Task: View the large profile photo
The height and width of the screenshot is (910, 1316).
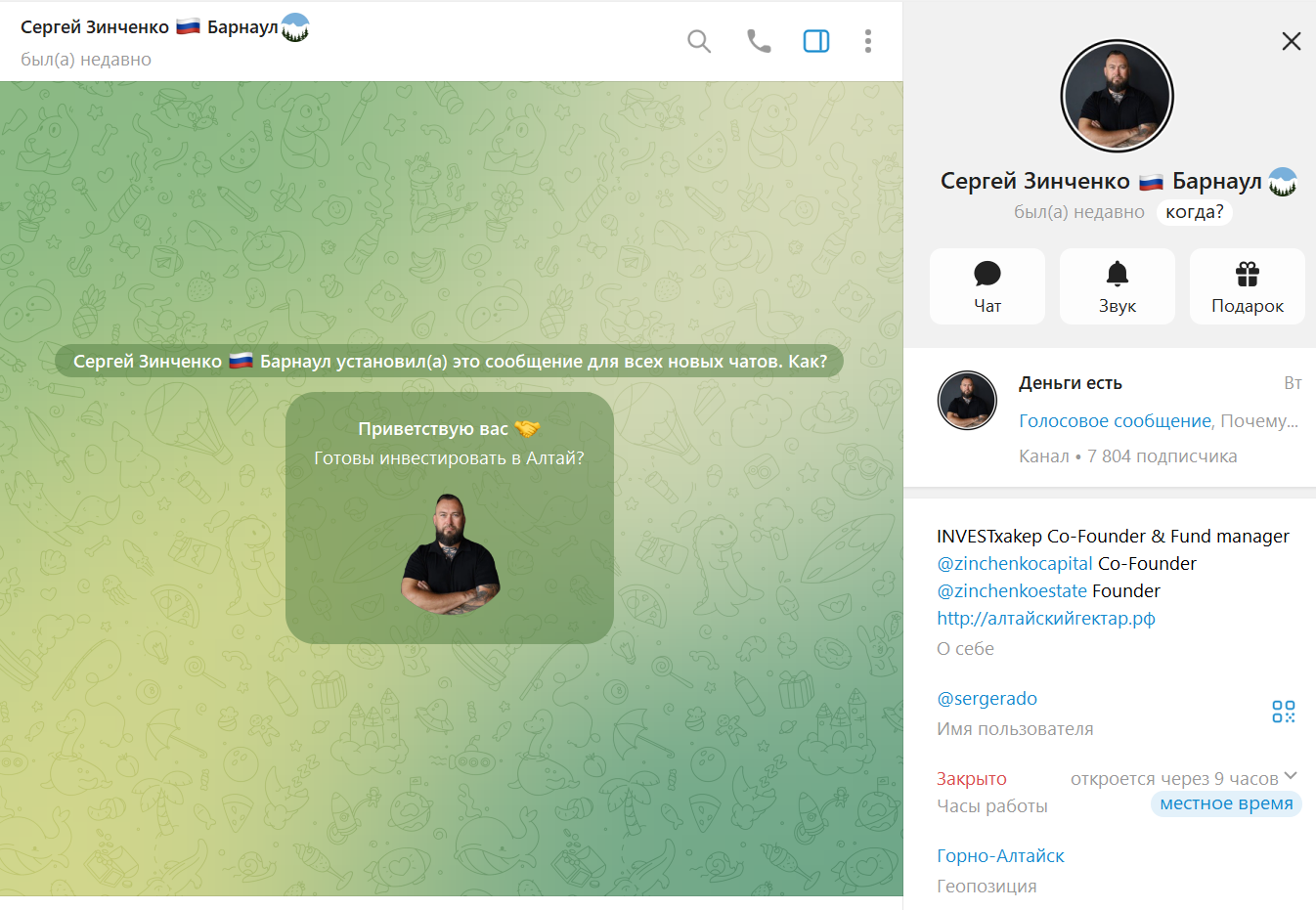Action: point(1117,96)
